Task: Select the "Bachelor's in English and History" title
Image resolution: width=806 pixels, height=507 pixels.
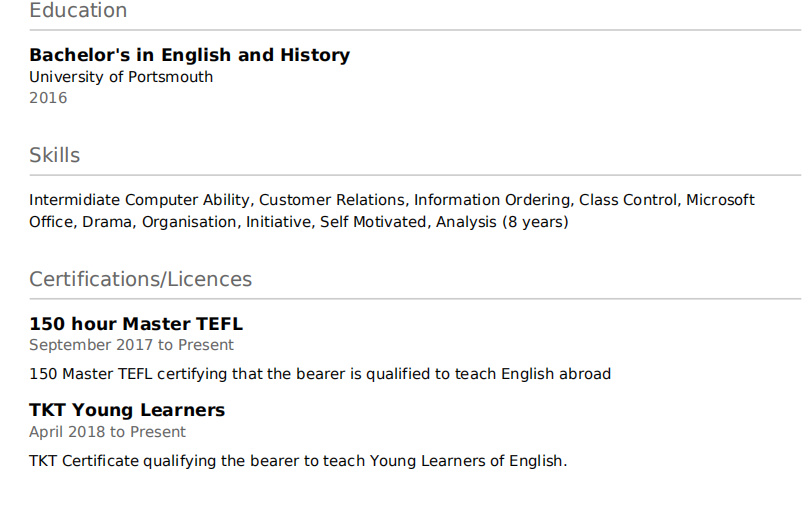Action: 189,55
